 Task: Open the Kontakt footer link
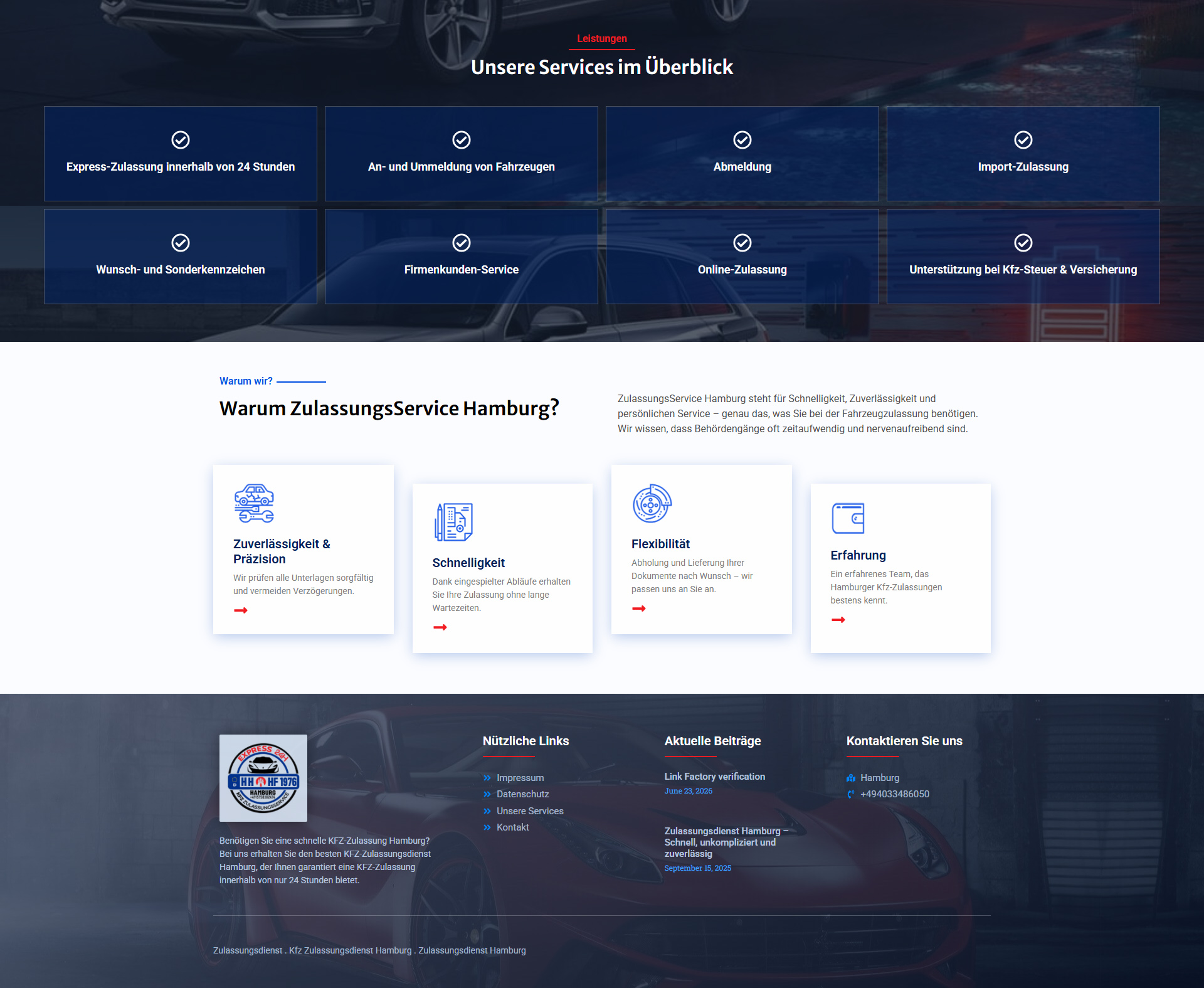(x=513, y=827)
